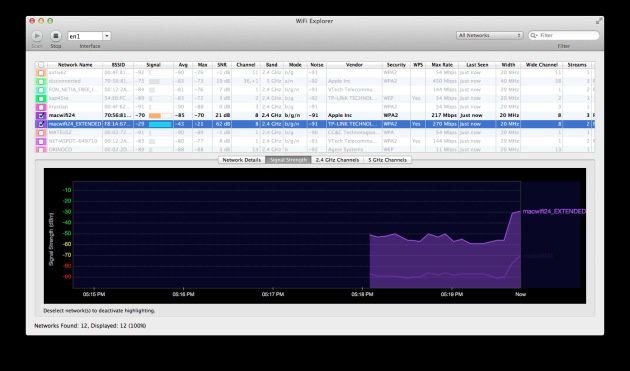Sort by the Wide Channel column header
Image resolution: width=630 pixels, height=371 pixels.
pos(542,65)
